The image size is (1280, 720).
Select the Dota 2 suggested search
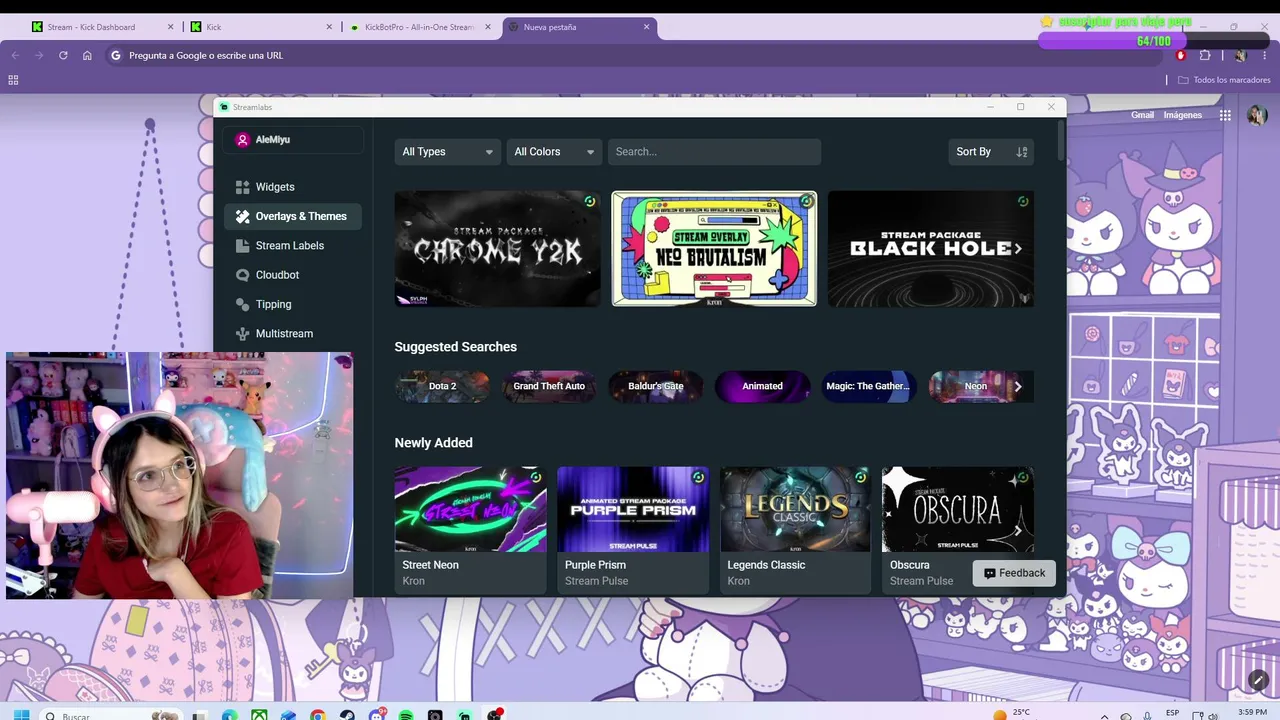click(442, 386)
